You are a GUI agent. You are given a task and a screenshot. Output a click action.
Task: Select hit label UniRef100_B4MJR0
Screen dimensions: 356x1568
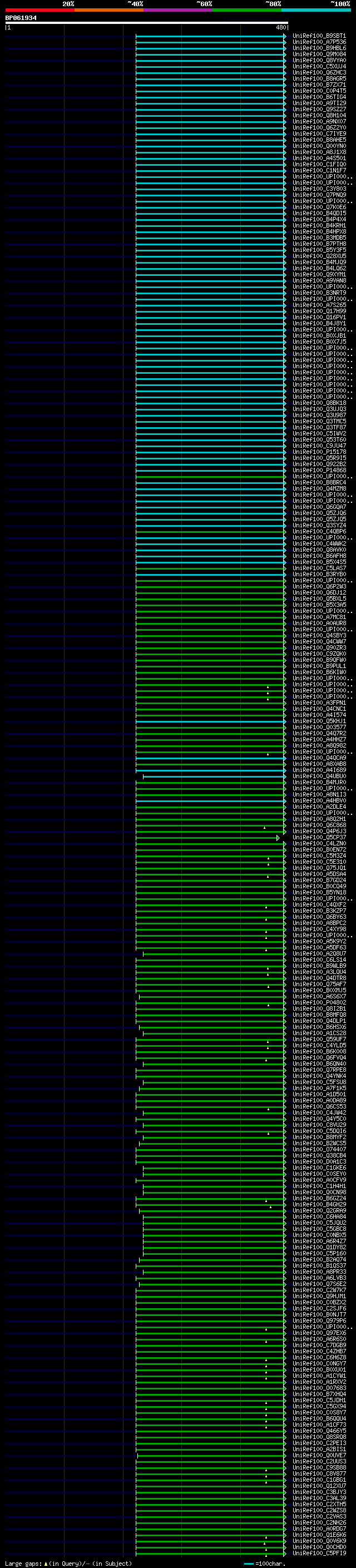click(x=319, y=782)
